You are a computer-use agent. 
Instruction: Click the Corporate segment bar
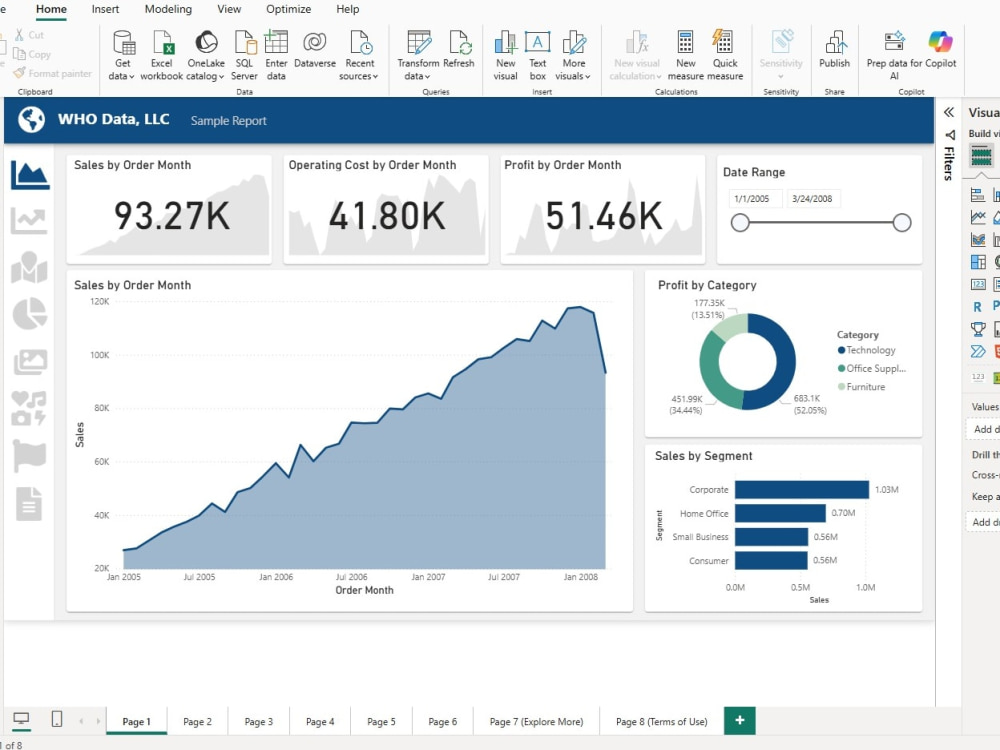(x=802, y=490)
